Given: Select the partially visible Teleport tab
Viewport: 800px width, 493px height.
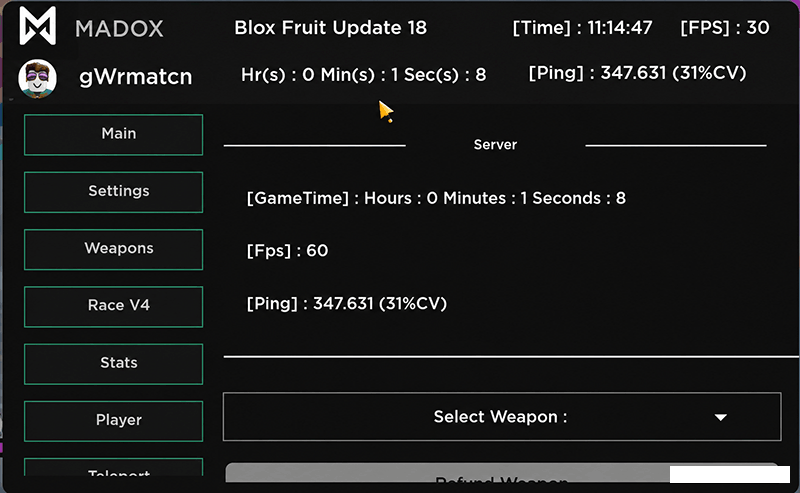Looking at the screenshot, I should click(113, 467).
